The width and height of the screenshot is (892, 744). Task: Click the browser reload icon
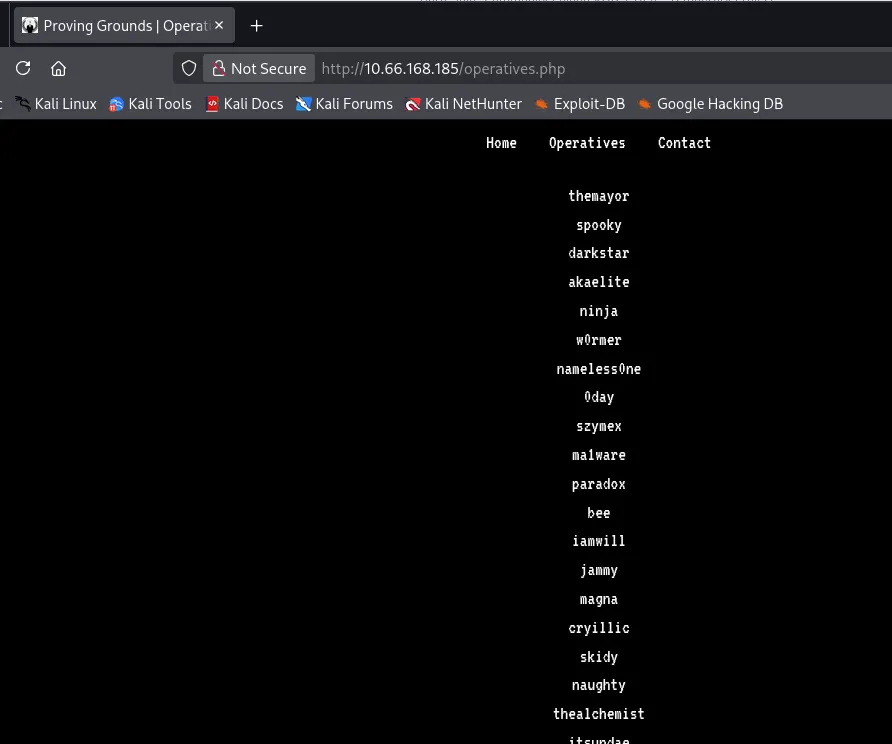pyautogui.click(x=23, y=68)
